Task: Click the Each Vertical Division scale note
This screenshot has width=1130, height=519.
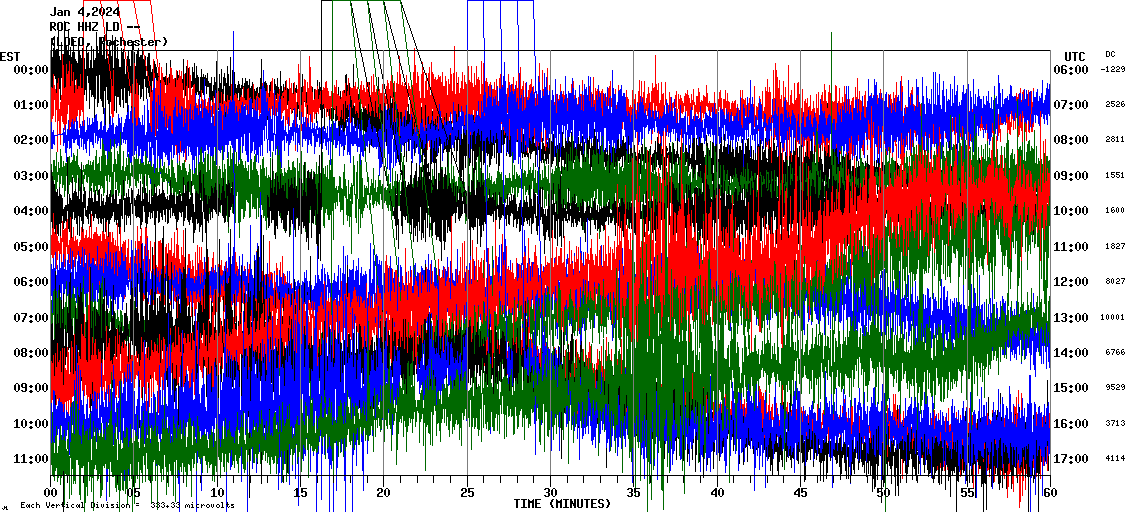Action: (x=127, y=506)
